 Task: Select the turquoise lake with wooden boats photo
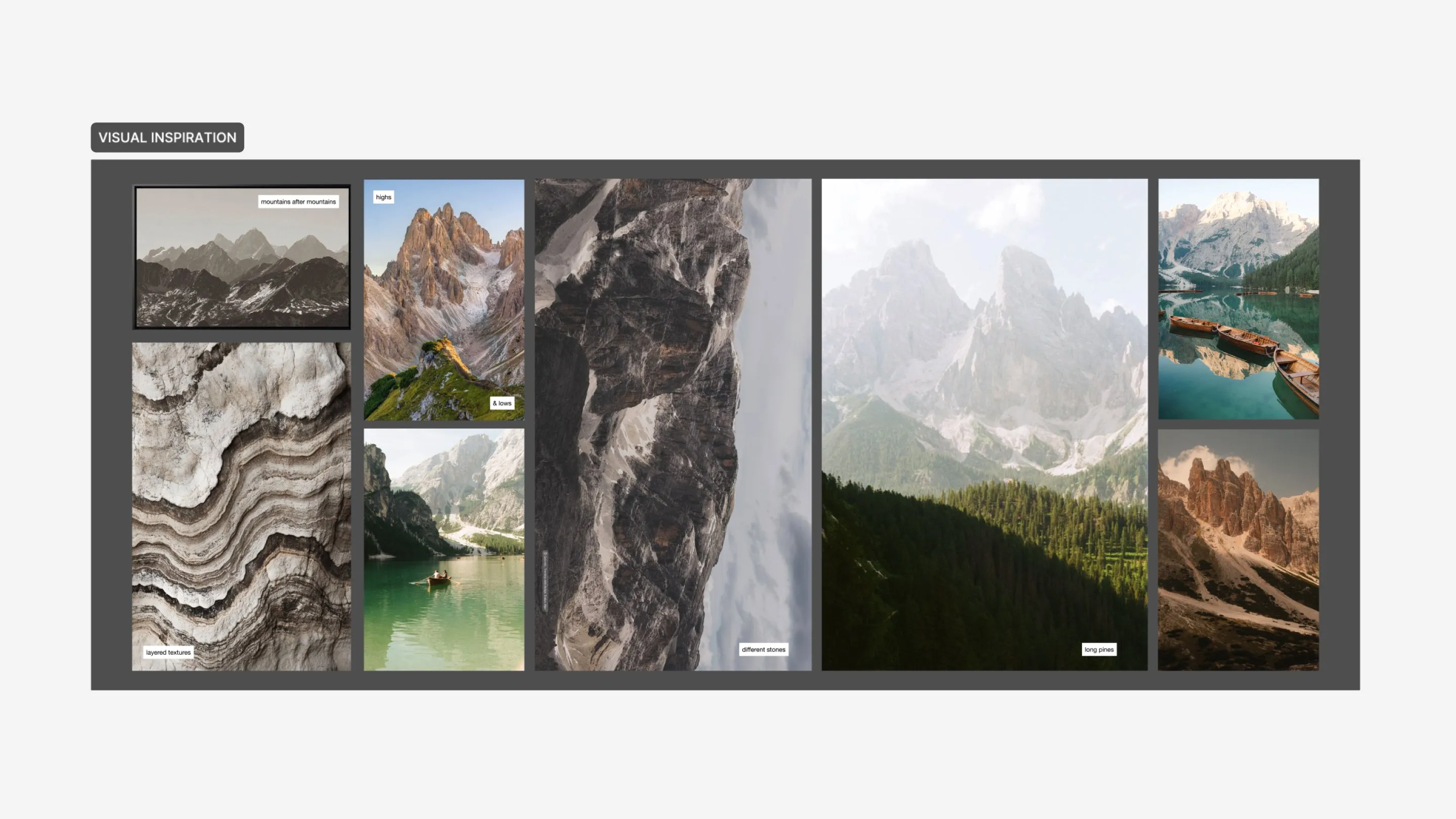pyautogui.click(x=1239, y=299)
